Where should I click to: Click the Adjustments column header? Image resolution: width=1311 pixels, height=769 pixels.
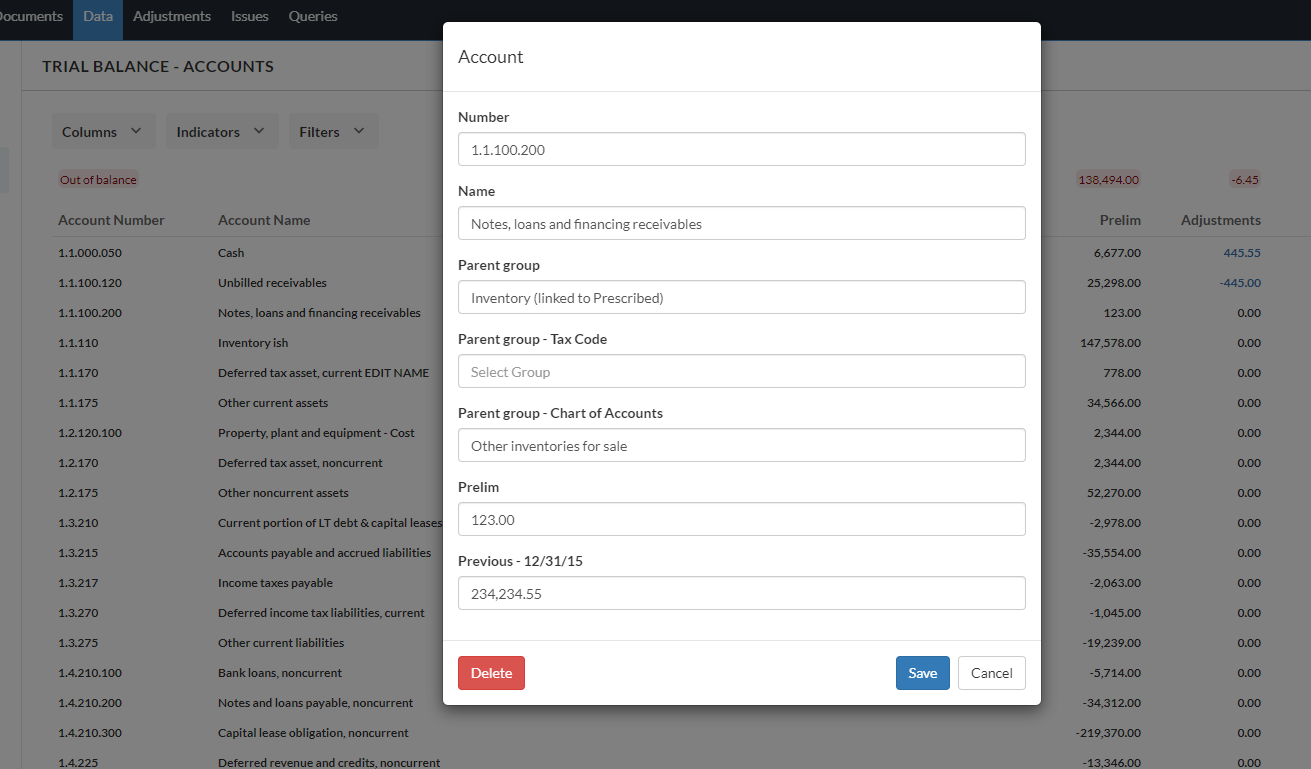(1221, 220)
